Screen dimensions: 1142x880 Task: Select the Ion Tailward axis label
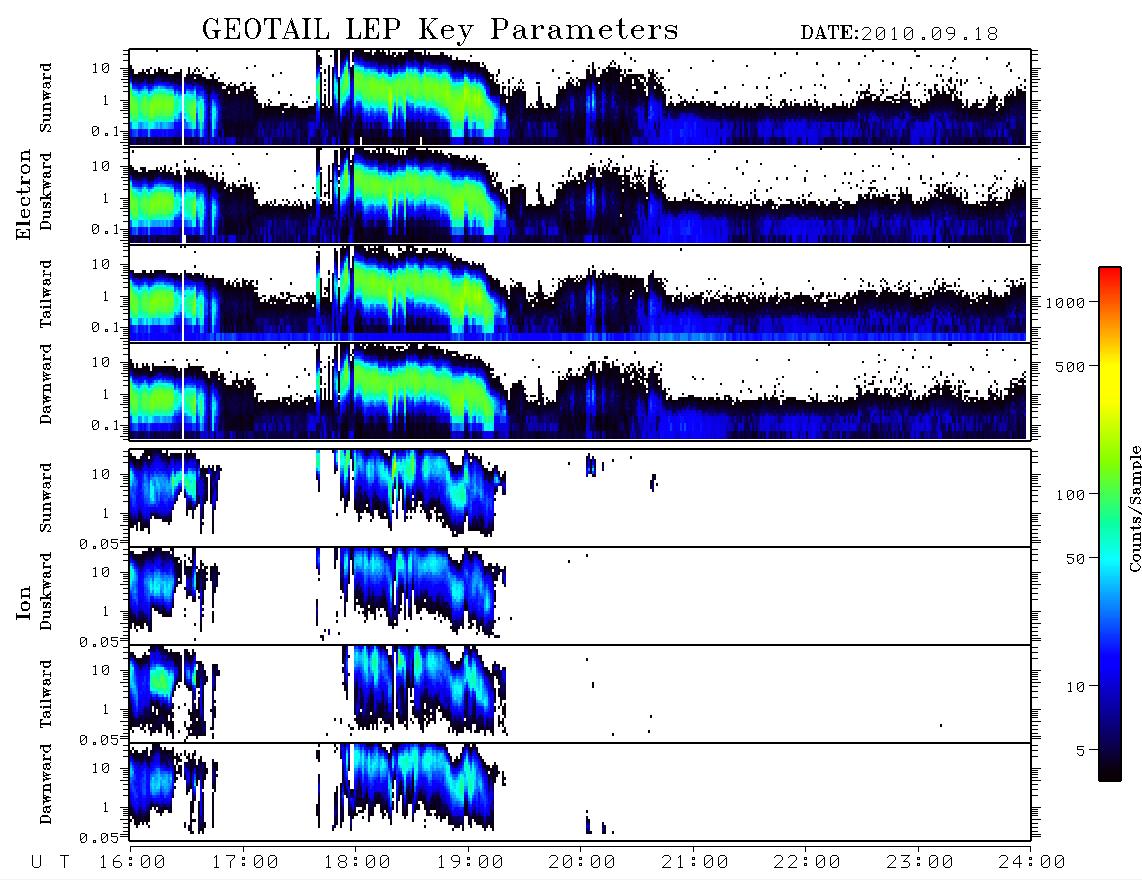click(46, 694)
